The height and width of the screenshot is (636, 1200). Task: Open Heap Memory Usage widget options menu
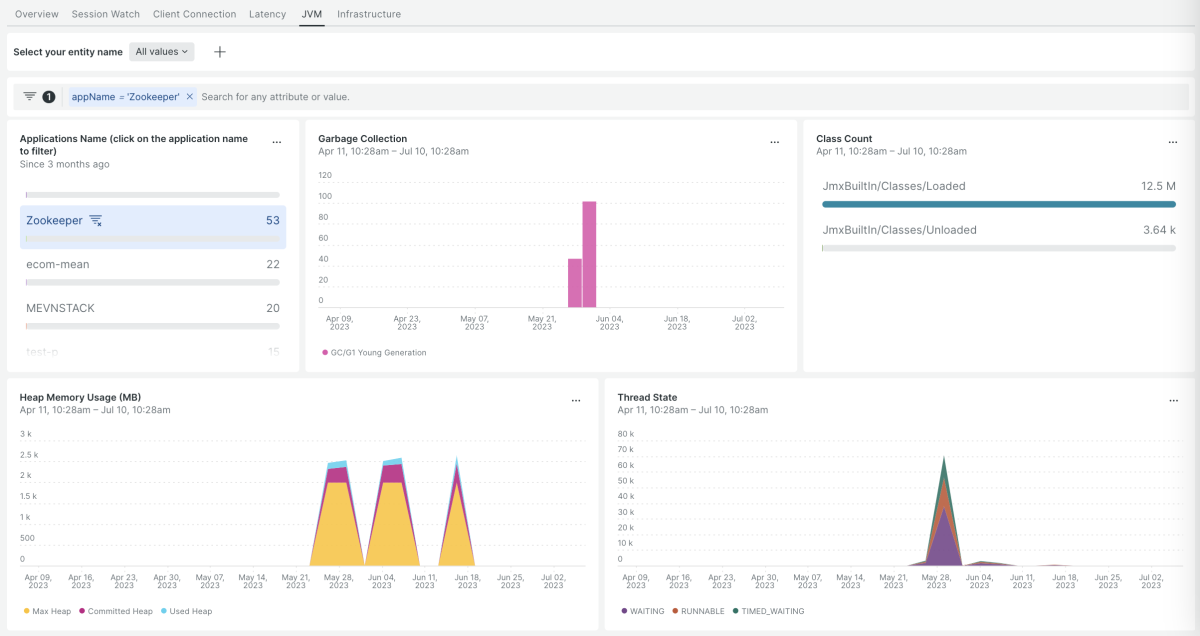576,401
